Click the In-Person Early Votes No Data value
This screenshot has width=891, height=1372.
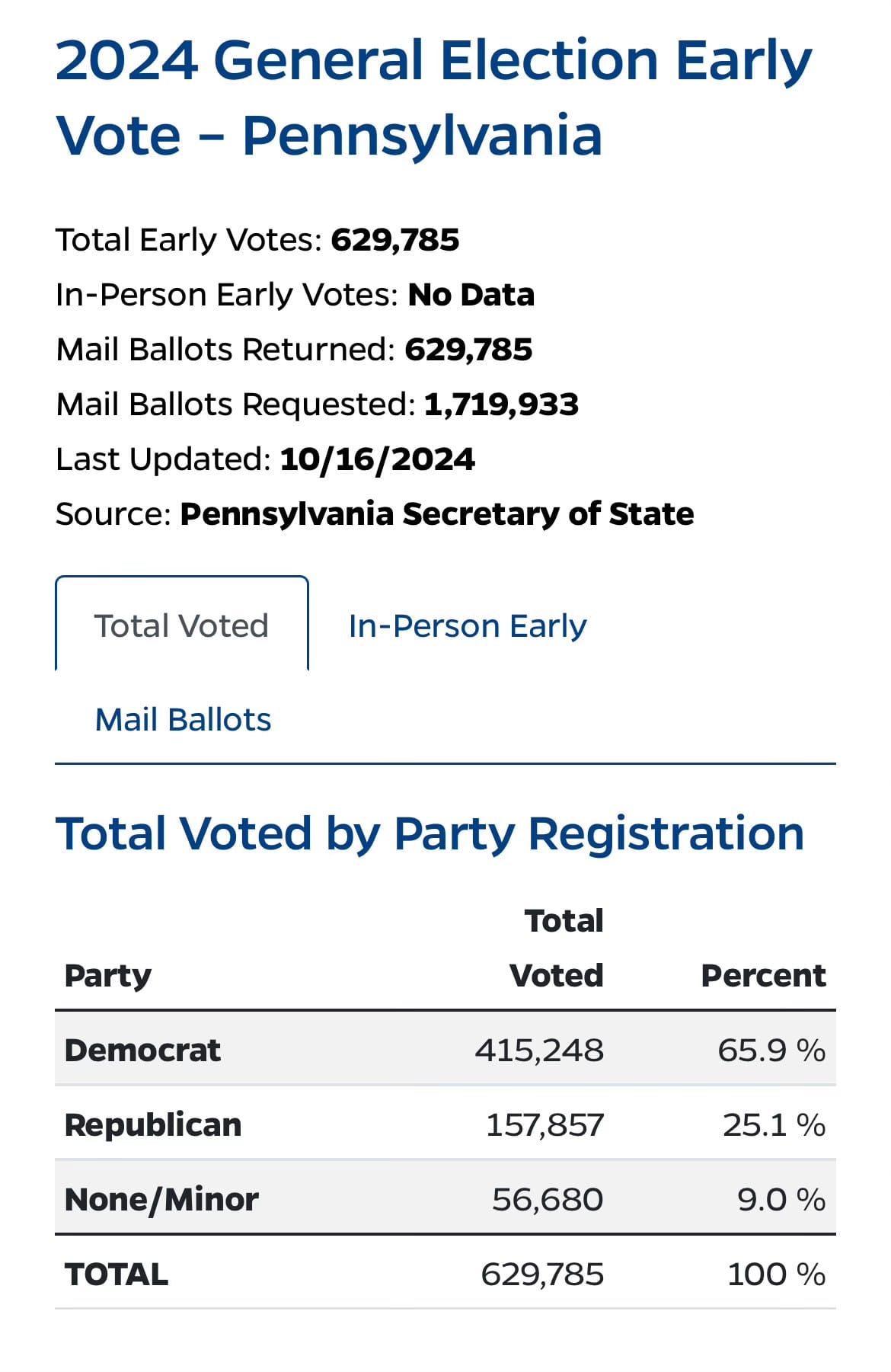click(471, 295)
